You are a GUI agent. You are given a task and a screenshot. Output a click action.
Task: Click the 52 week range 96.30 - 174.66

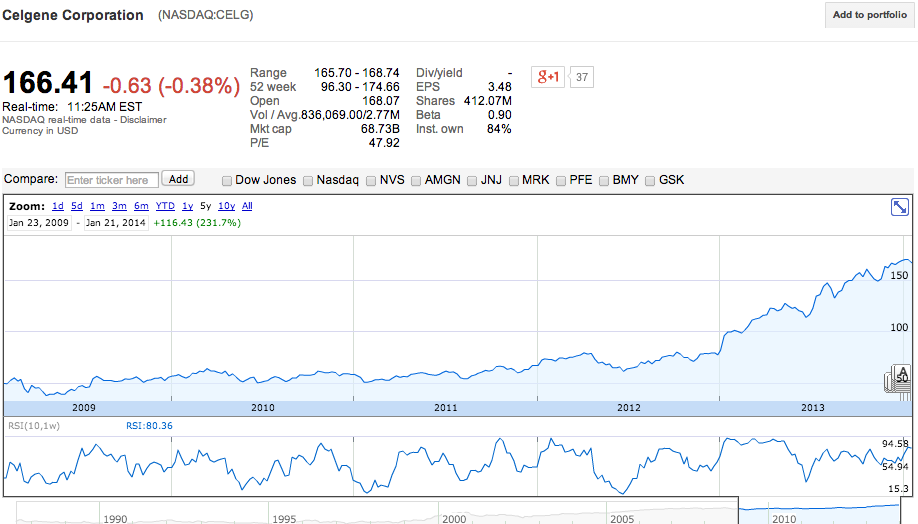pyautogui.click(x=360, y=87)
